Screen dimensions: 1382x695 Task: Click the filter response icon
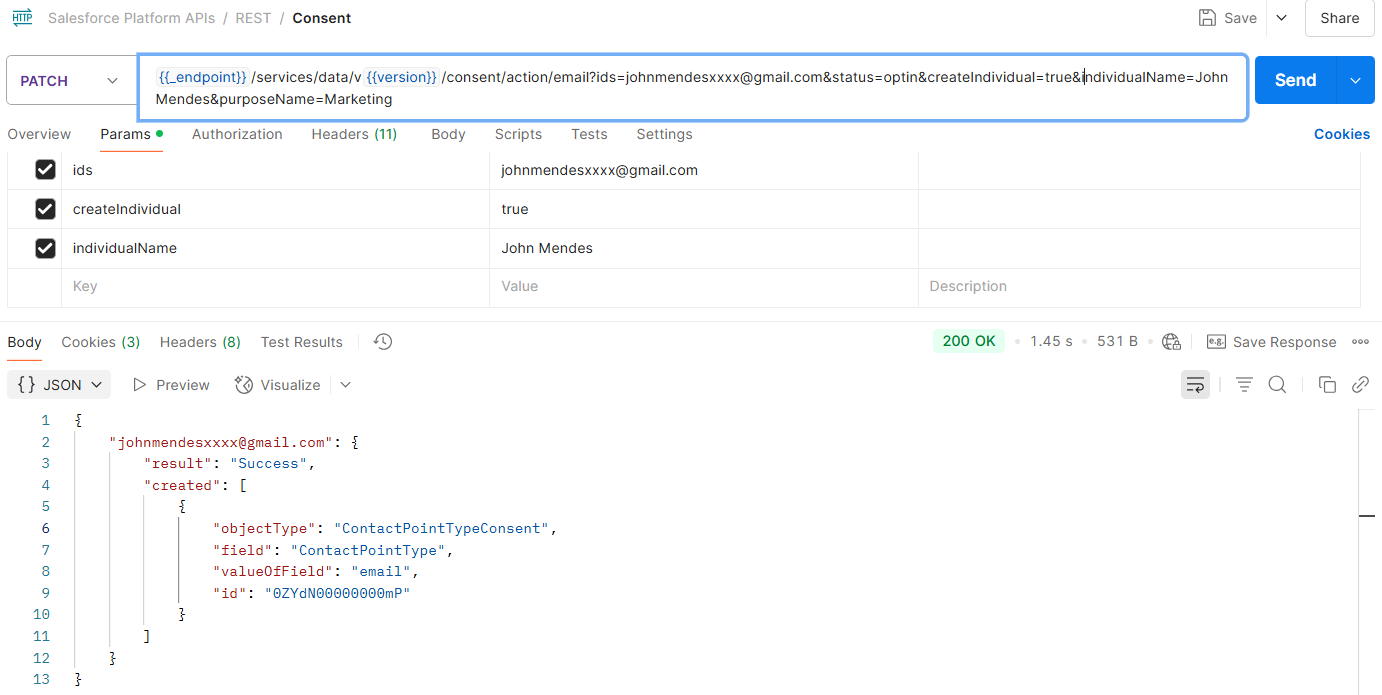[x=1244, y=385]
